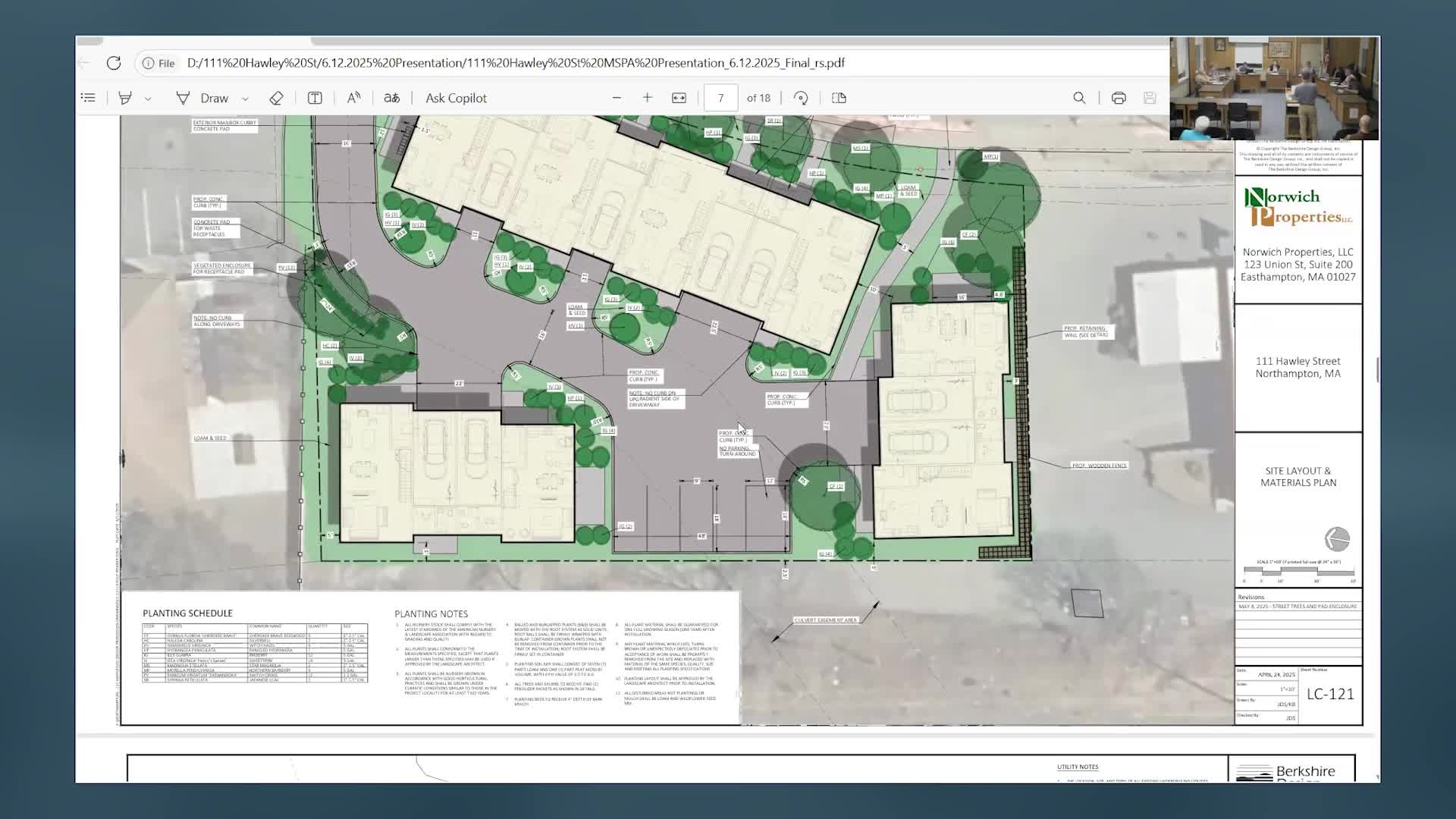The image size is (1456, 819).
Task: Click the page number field showing 7
Action: pos(720,98)
